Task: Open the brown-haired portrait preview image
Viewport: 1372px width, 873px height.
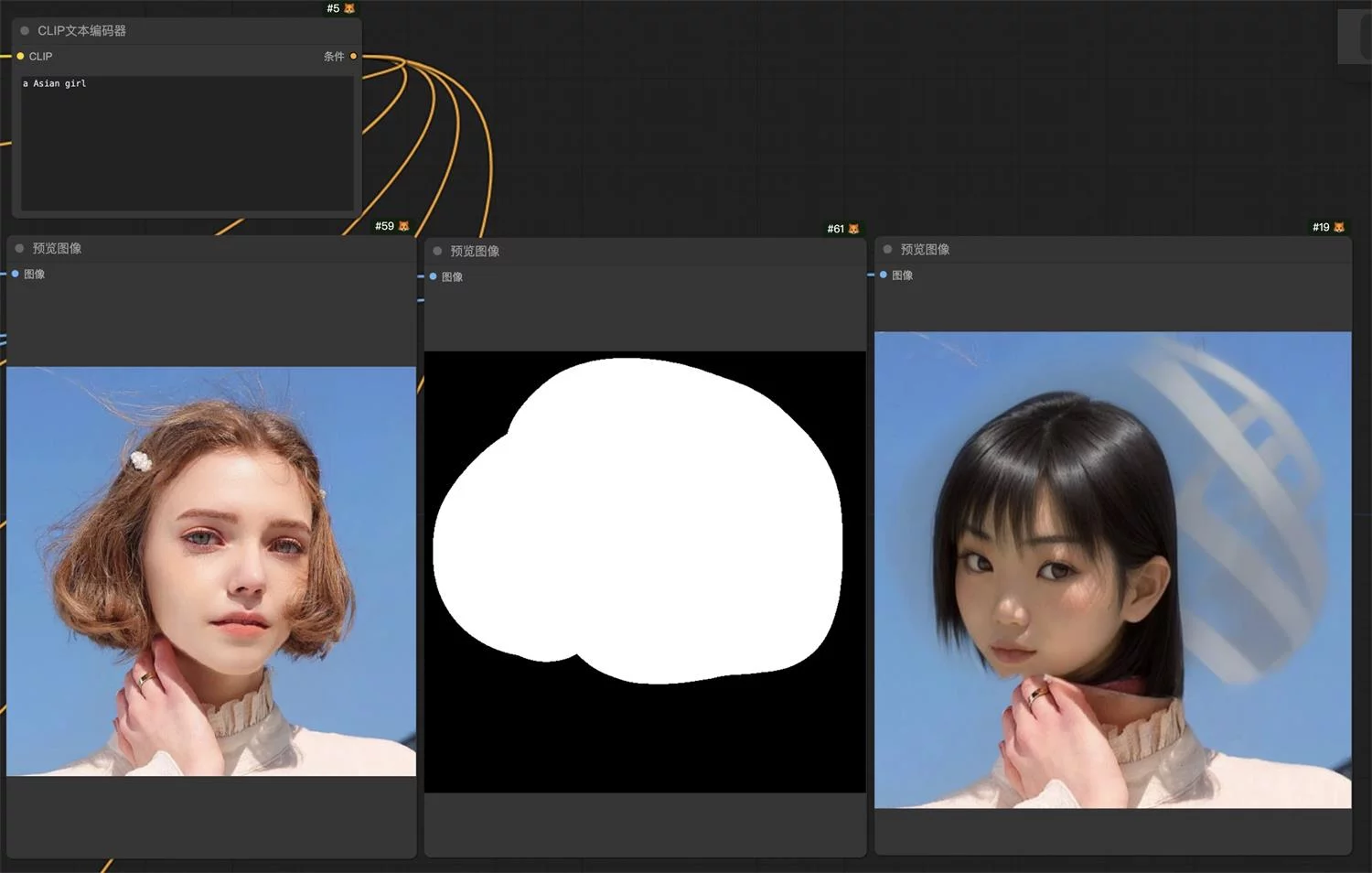Action: [211, 571]
